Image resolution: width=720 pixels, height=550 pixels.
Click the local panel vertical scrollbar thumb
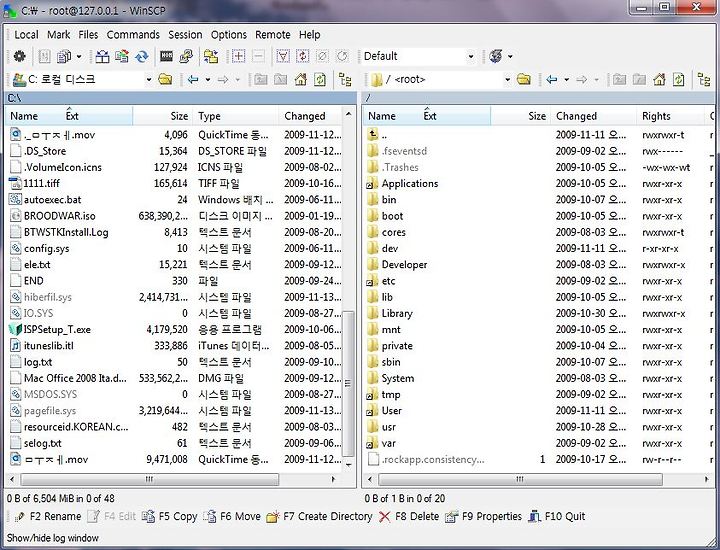point(349,383)
